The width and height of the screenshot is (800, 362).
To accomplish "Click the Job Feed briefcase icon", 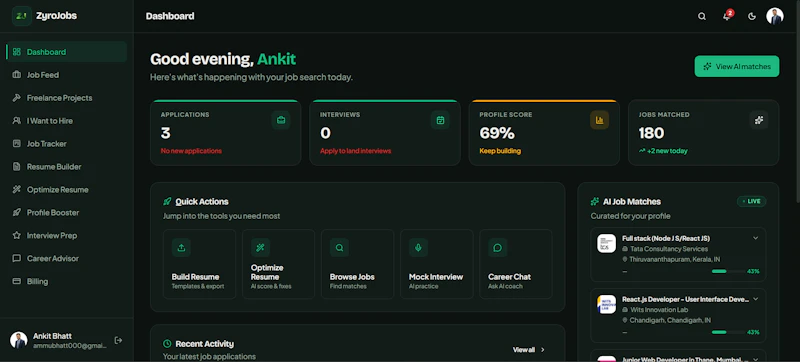I will click(17, 75).
